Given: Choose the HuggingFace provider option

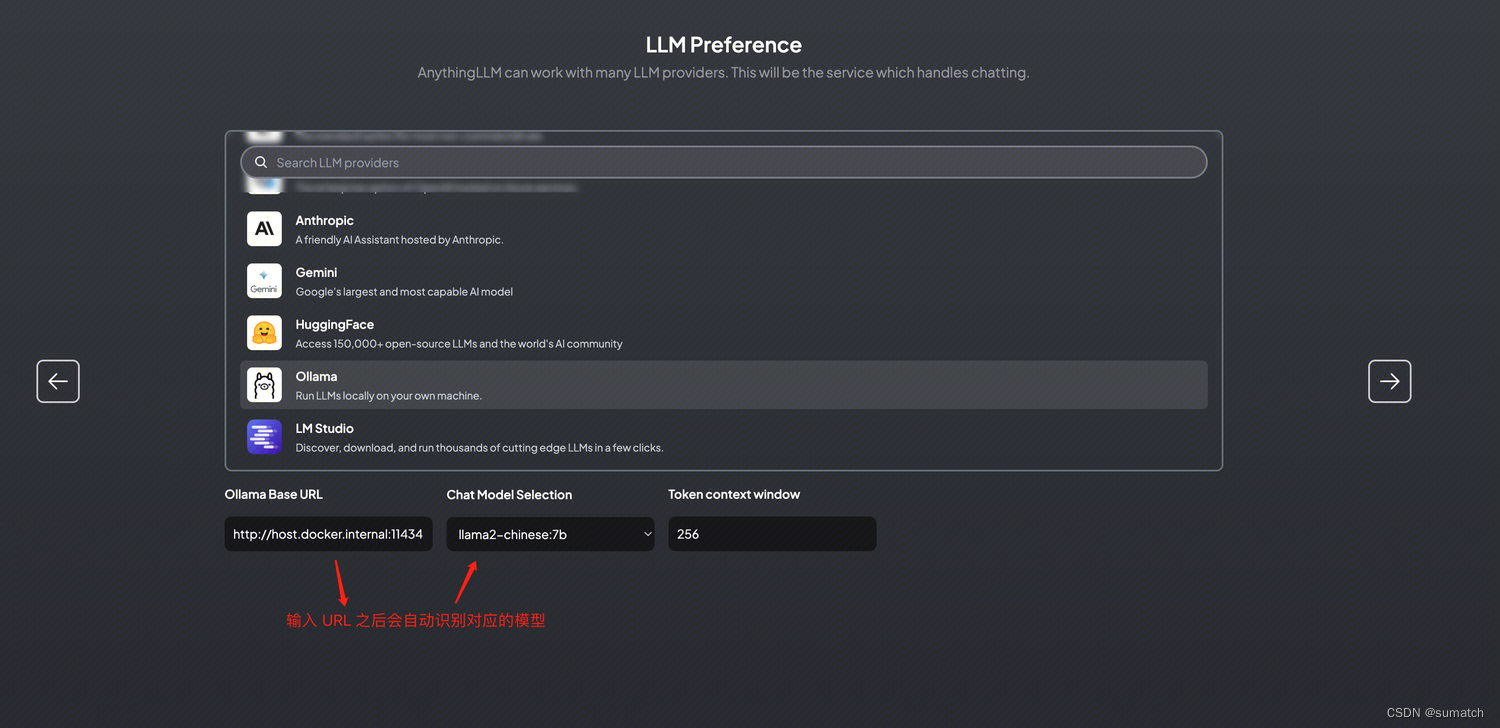Looking at the screenshot, I should [x=724, y=333].
